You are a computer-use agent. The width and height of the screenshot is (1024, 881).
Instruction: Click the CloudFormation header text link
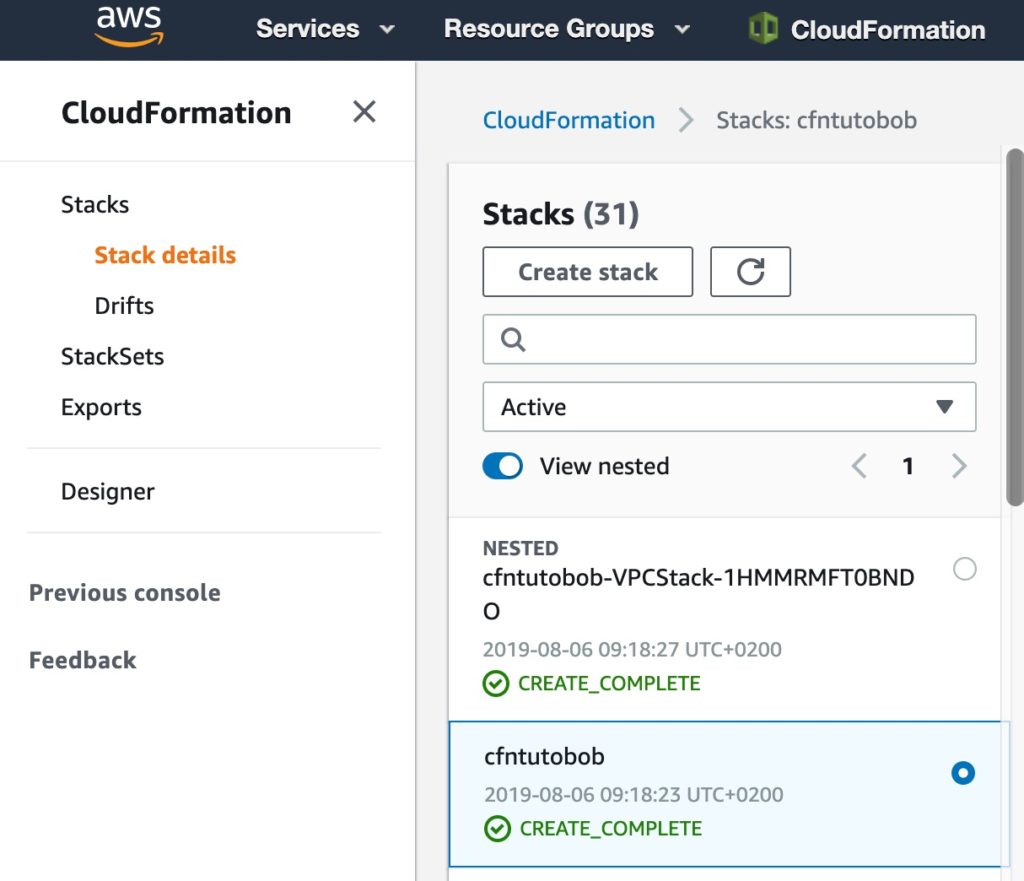click(888, 29)
